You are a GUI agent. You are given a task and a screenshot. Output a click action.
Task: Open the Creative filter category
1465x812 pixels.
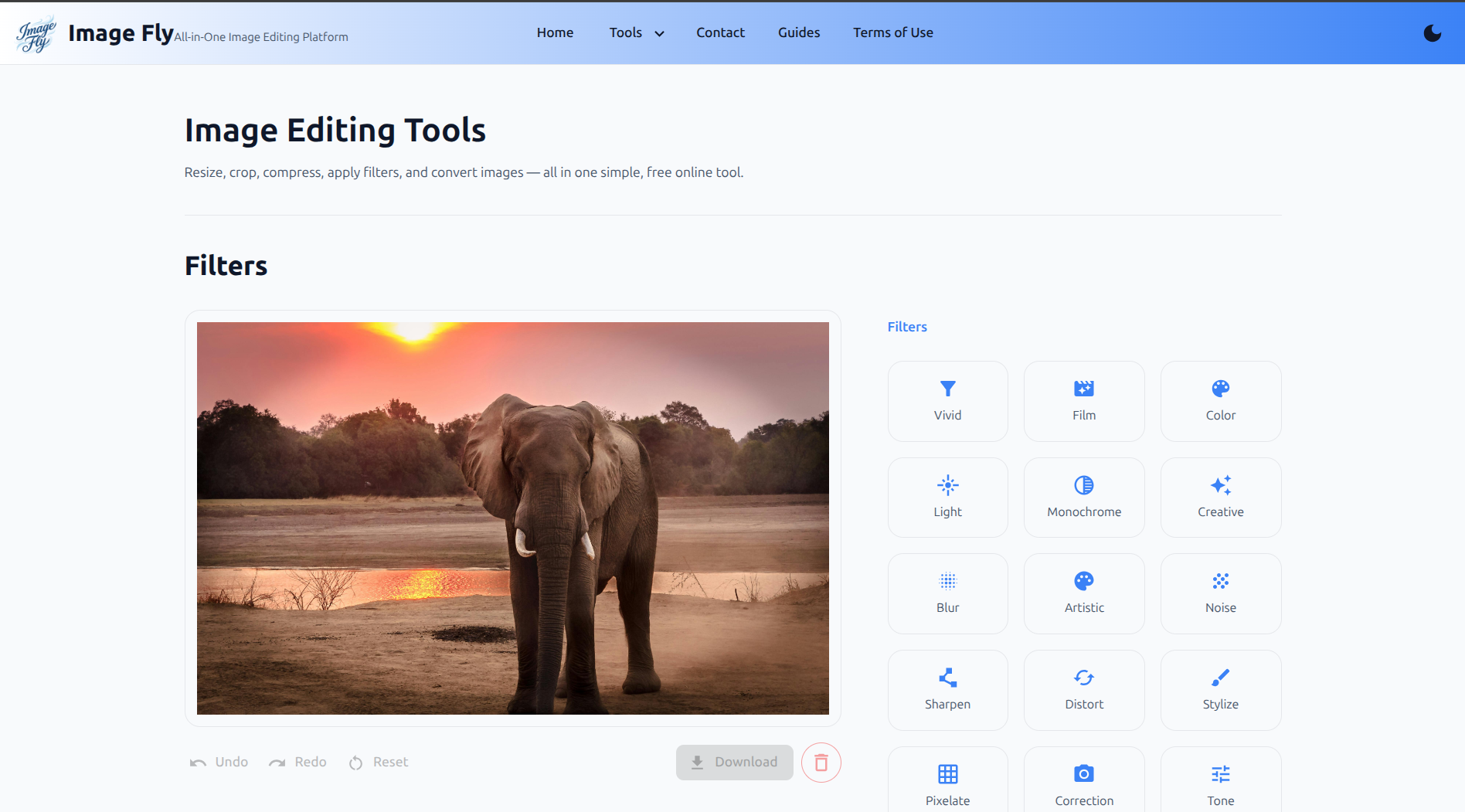tap(1220, 498)
